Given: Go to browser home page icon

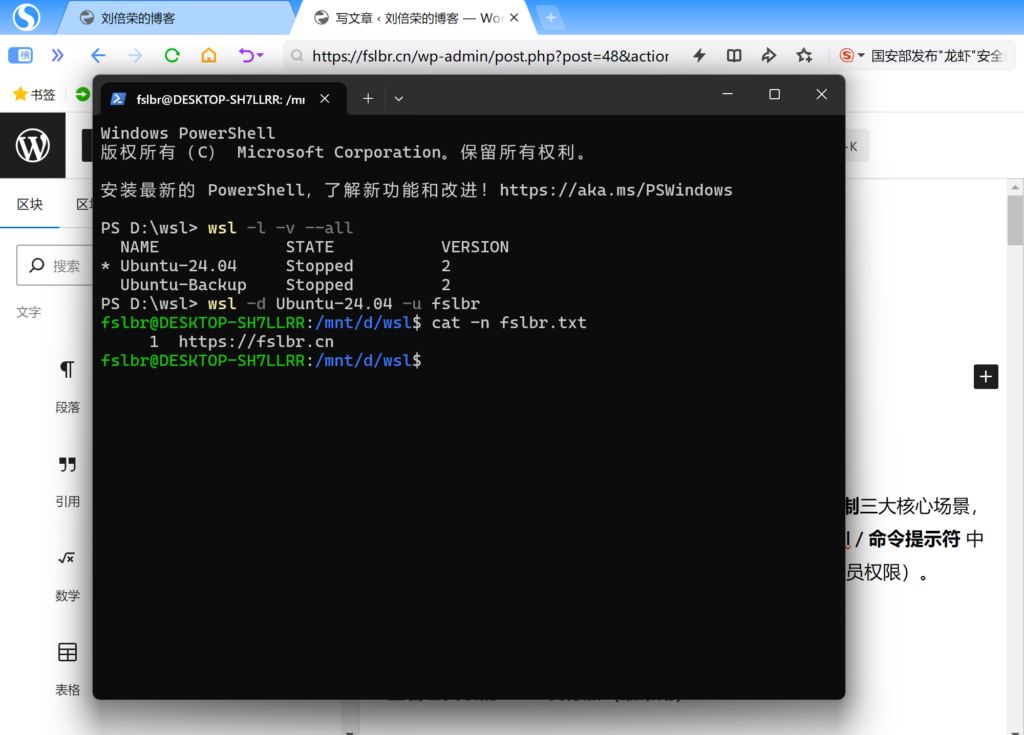Looking at the screenshot, I should point(208,55).
